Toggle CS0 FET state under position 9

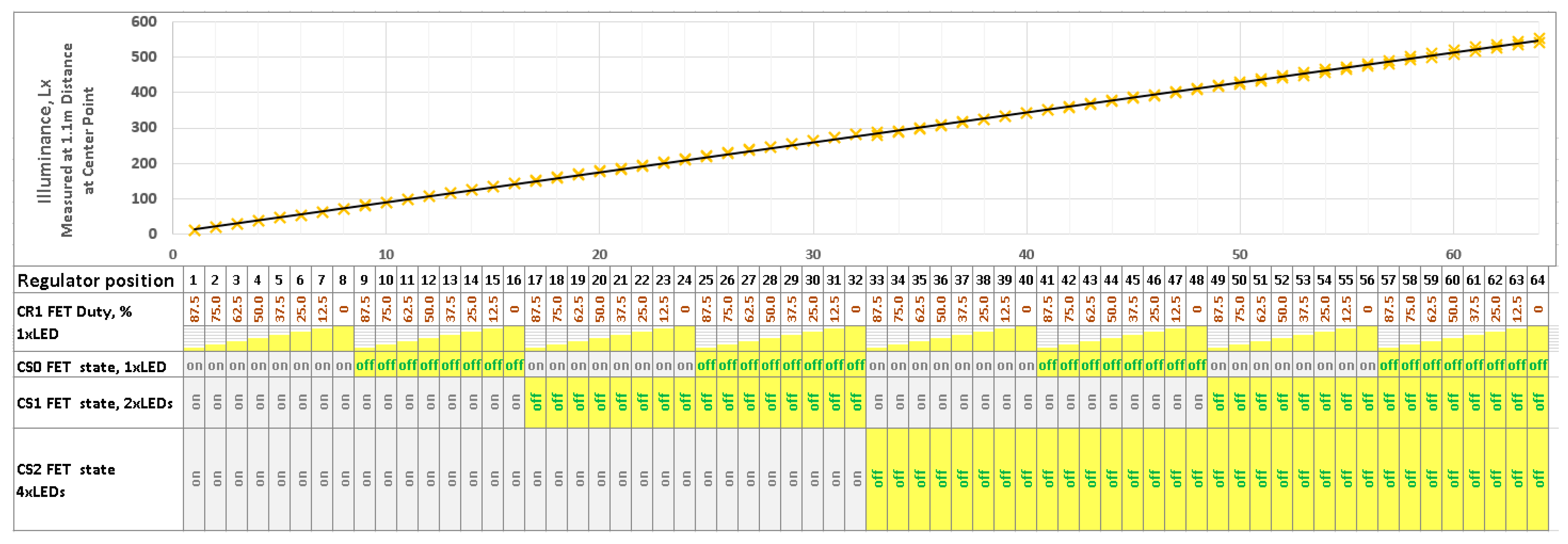pyautogui.click(x=365, y=366)
